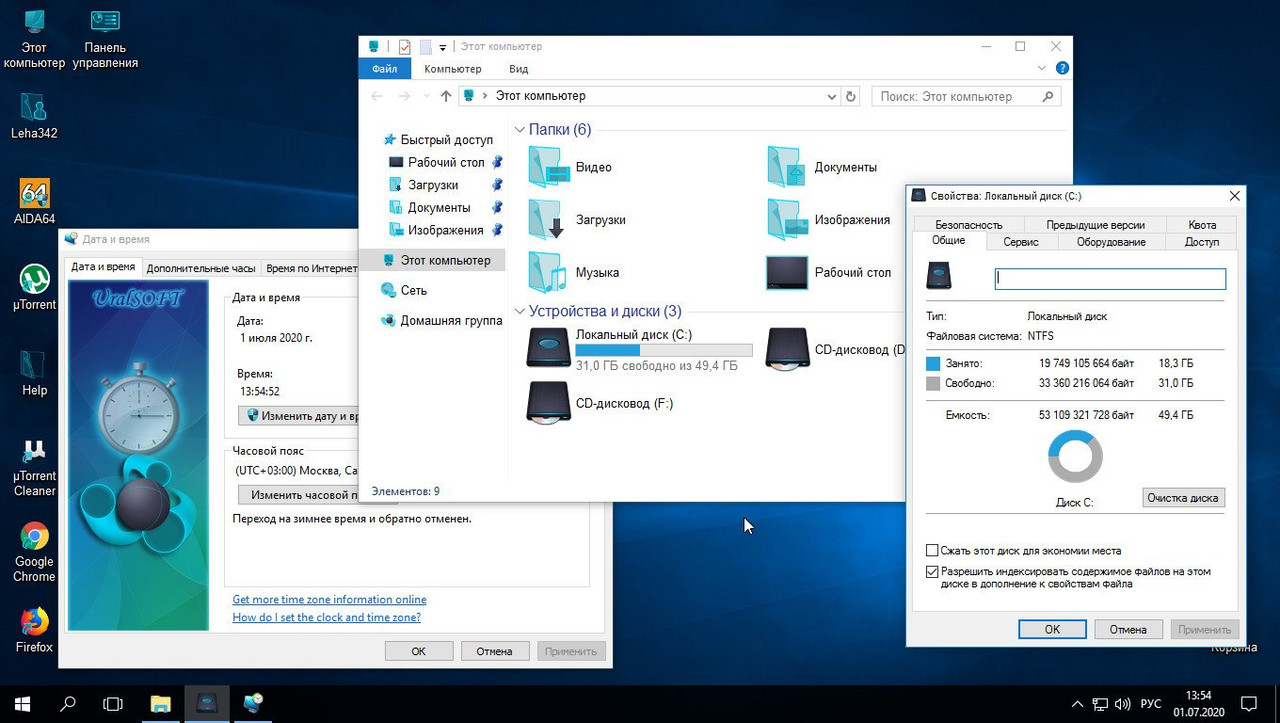1280x723 pixels.
Task: Uncheck Разрешить индексировать содержимое файлов
Action: tap(932, 572)
